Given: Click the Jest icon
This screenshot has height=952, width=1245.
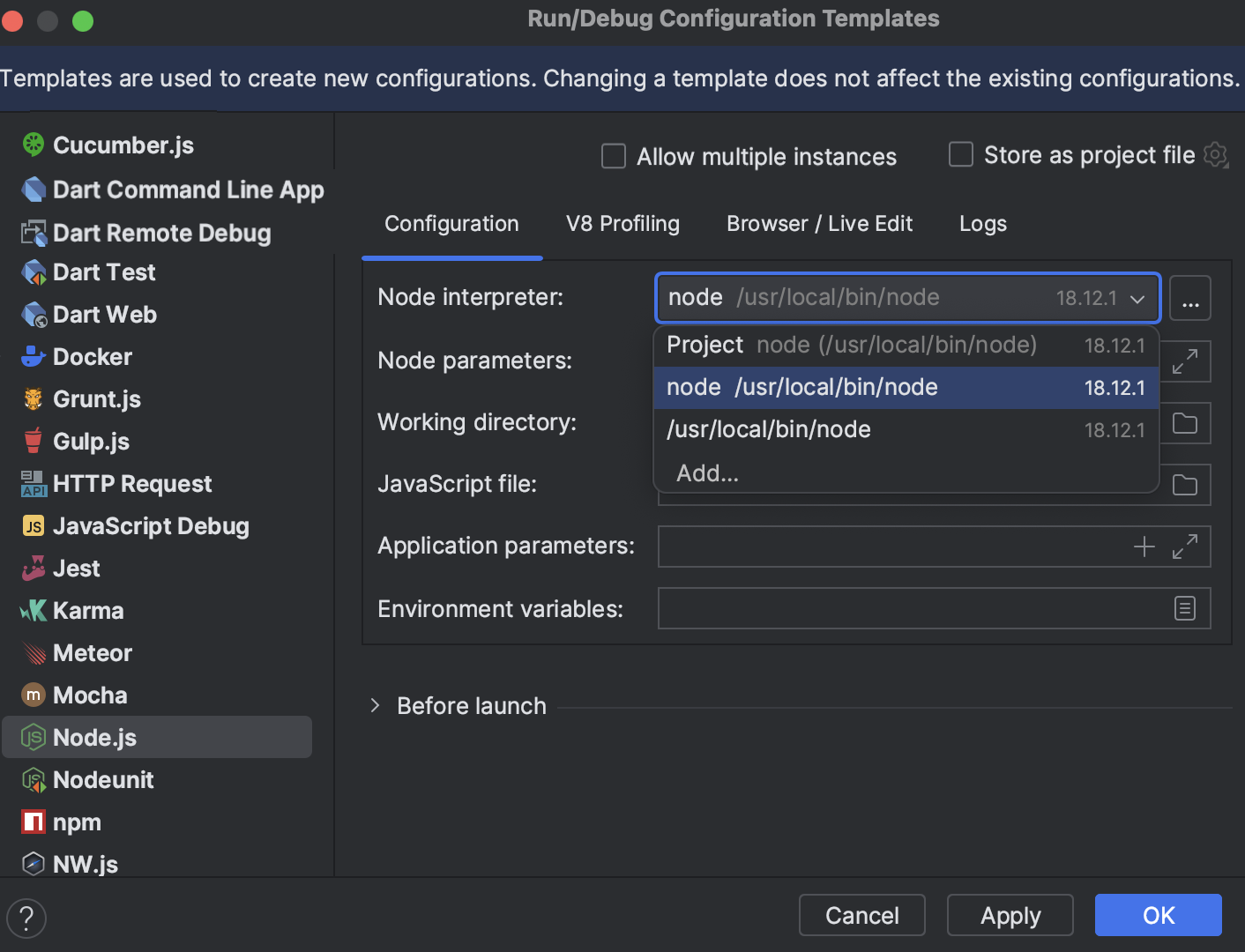Looking at the screenshot, I should (x=34, y=569).
